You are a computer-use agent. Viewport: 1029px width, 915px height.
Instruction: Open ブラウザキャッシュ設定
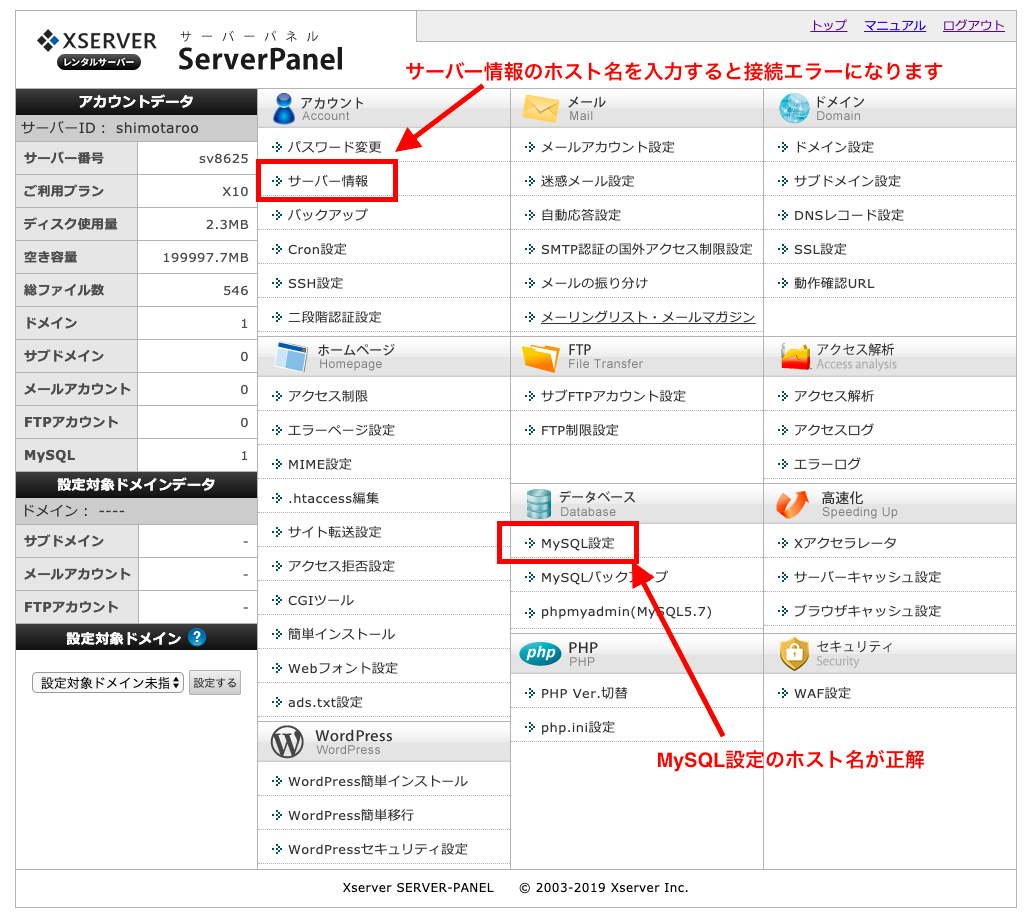867,611
